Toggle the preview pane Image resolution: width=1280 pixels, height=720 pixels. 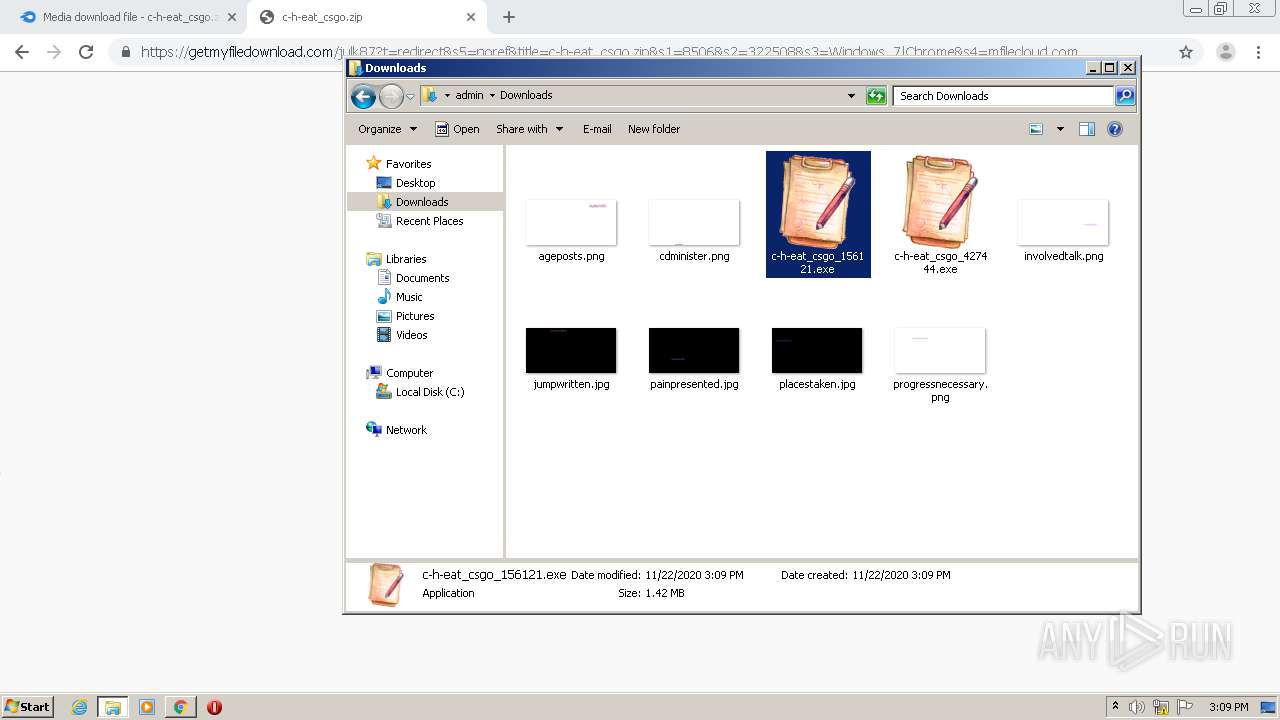[1087, 129]
